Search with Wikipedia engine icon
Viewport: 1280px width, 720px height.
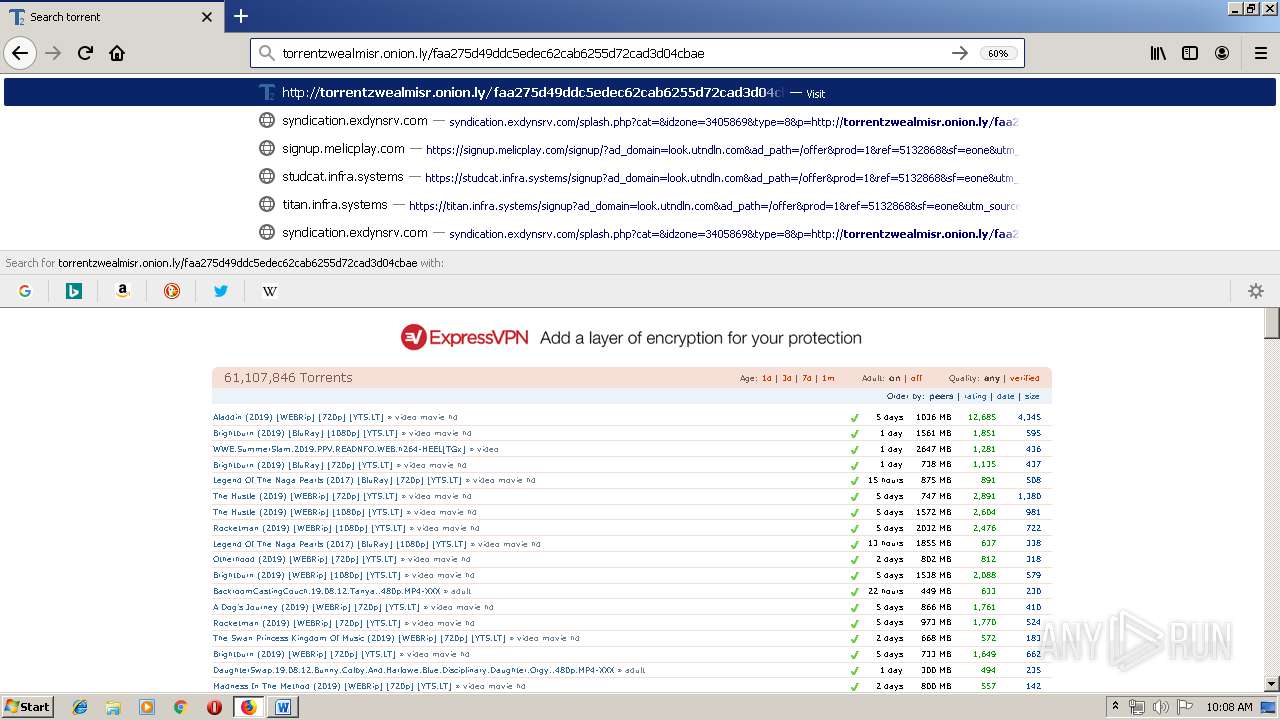coord(270,291)
